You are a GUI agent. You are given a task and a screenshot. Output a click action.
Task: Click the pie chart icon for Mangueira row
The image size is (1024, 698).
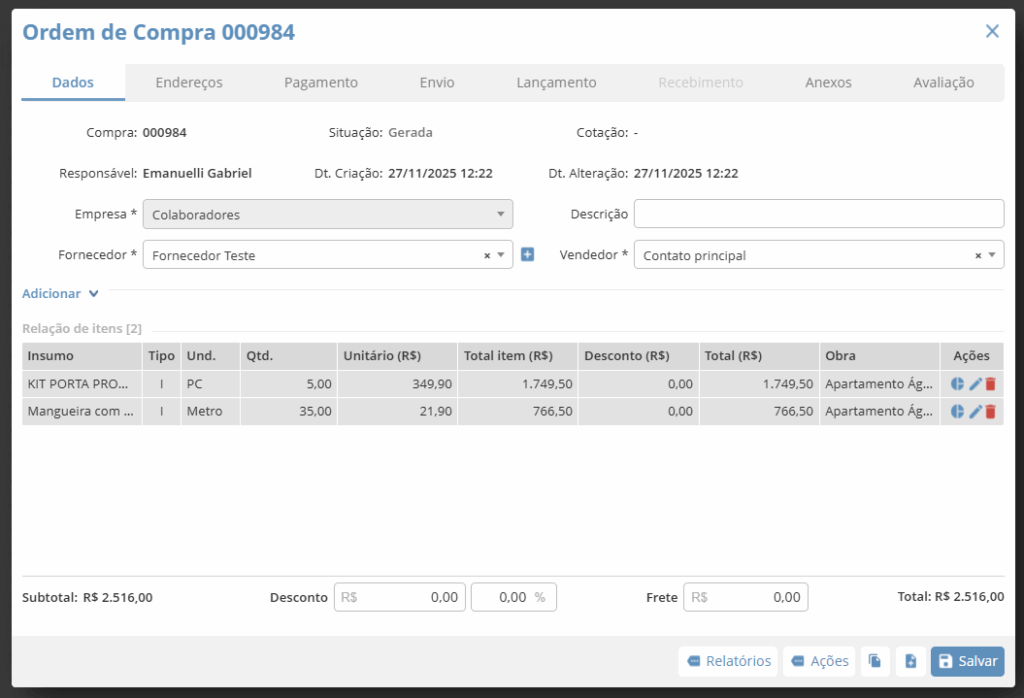click(x=957, y=411)
